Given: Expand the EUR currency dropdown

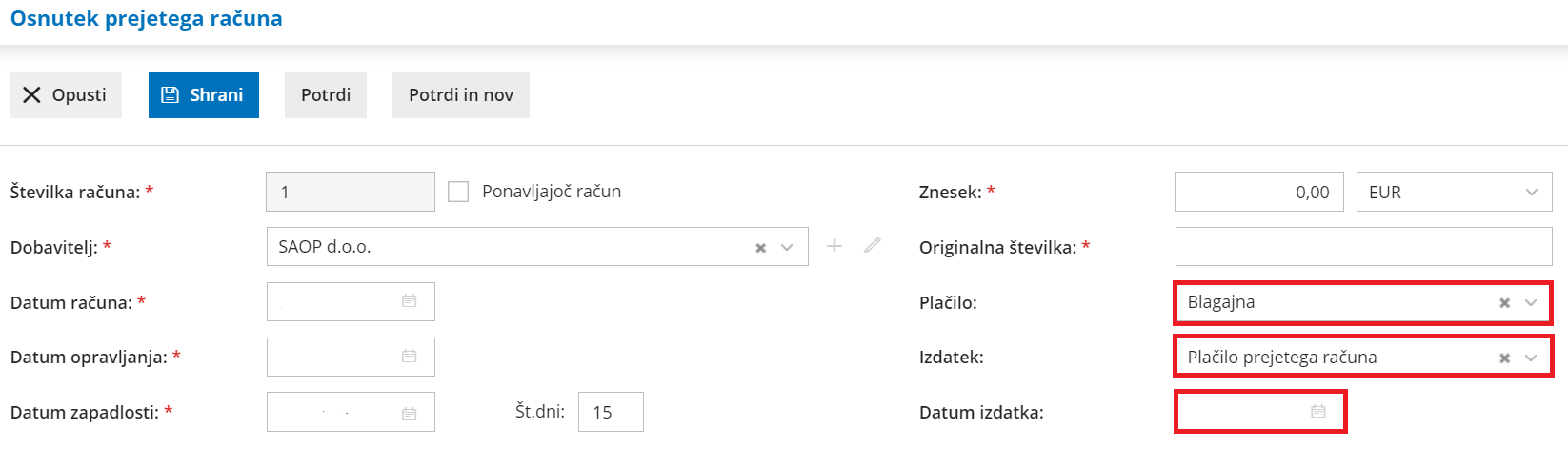Looking at the screenshot, I should [x=1531, y=192].
